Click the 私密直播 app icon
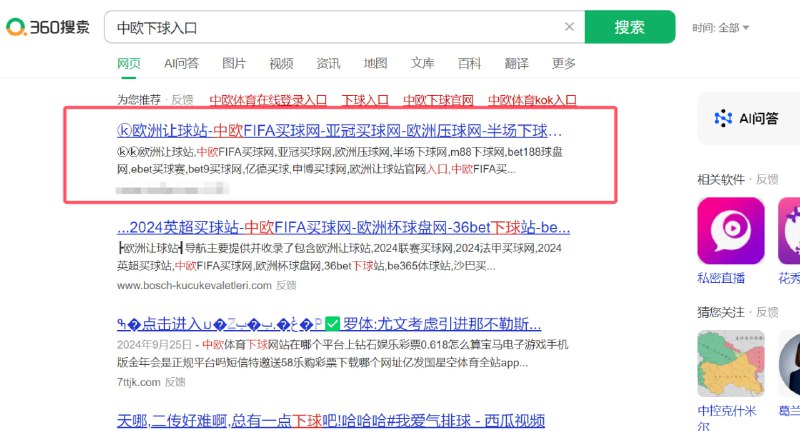 click(x=731, y=231)
